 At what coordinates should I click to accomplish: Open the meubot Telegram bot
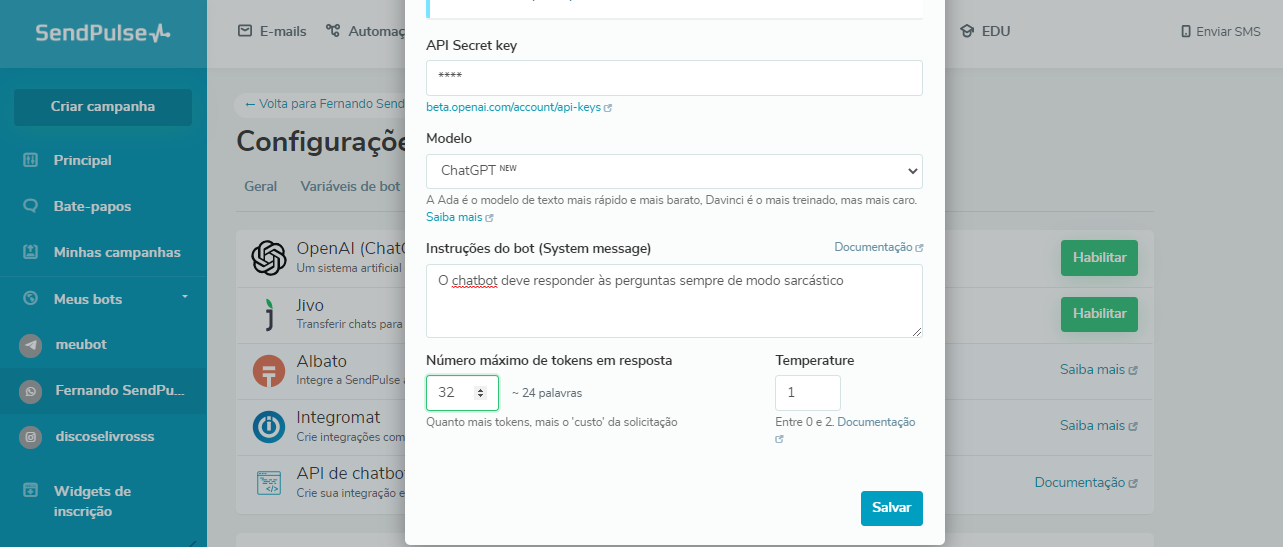pyautogui.click(x=80, y=344)
